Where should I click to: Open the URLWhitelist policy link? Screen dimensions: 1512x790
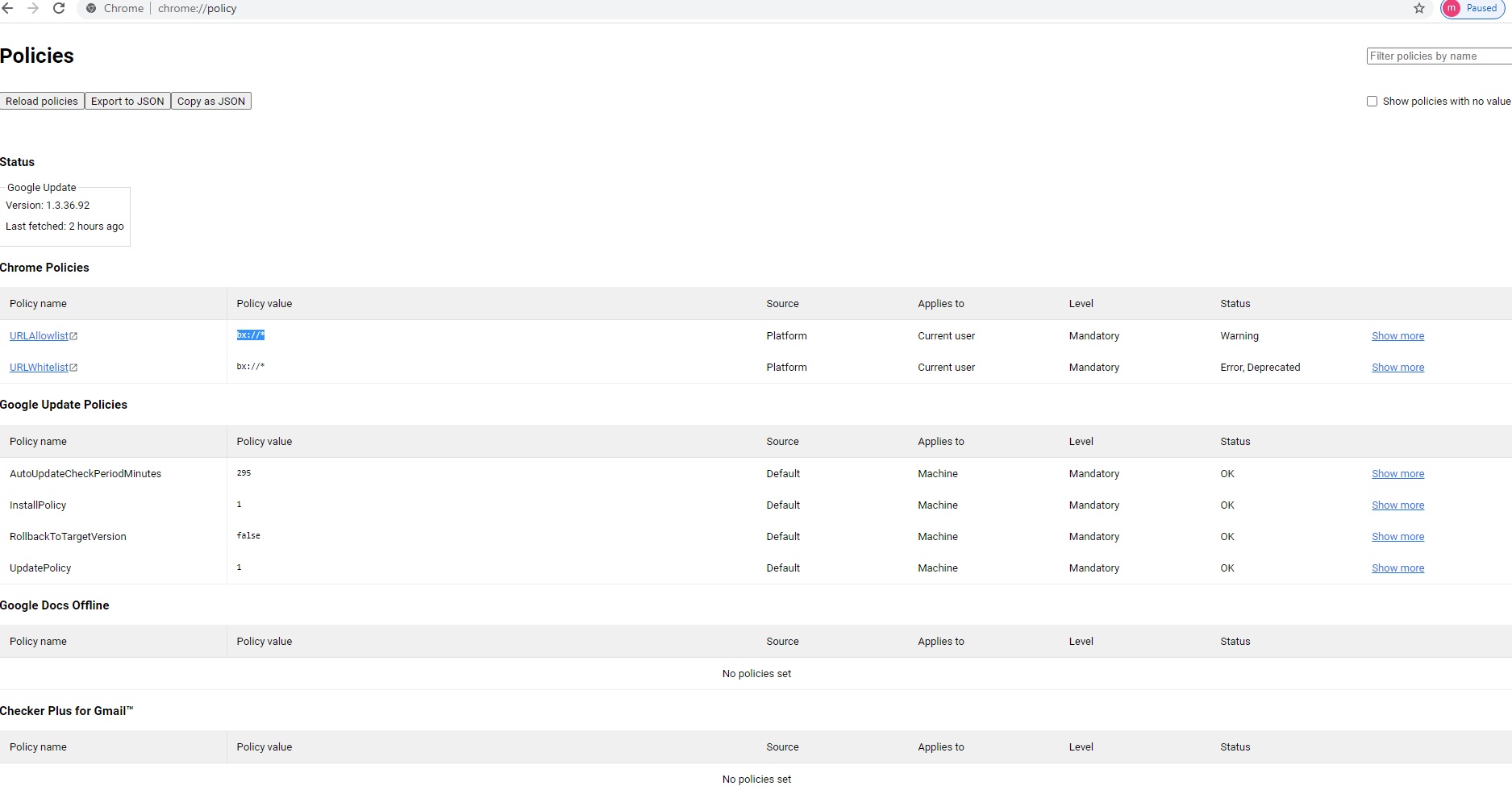click(x=44, y=367)
